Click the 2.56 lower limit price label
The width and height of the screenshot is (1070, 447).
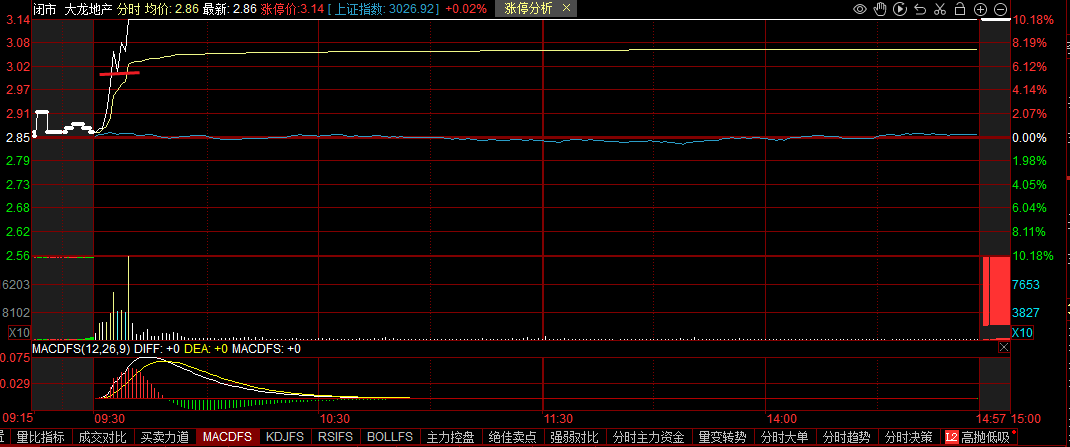pos(17,256)
